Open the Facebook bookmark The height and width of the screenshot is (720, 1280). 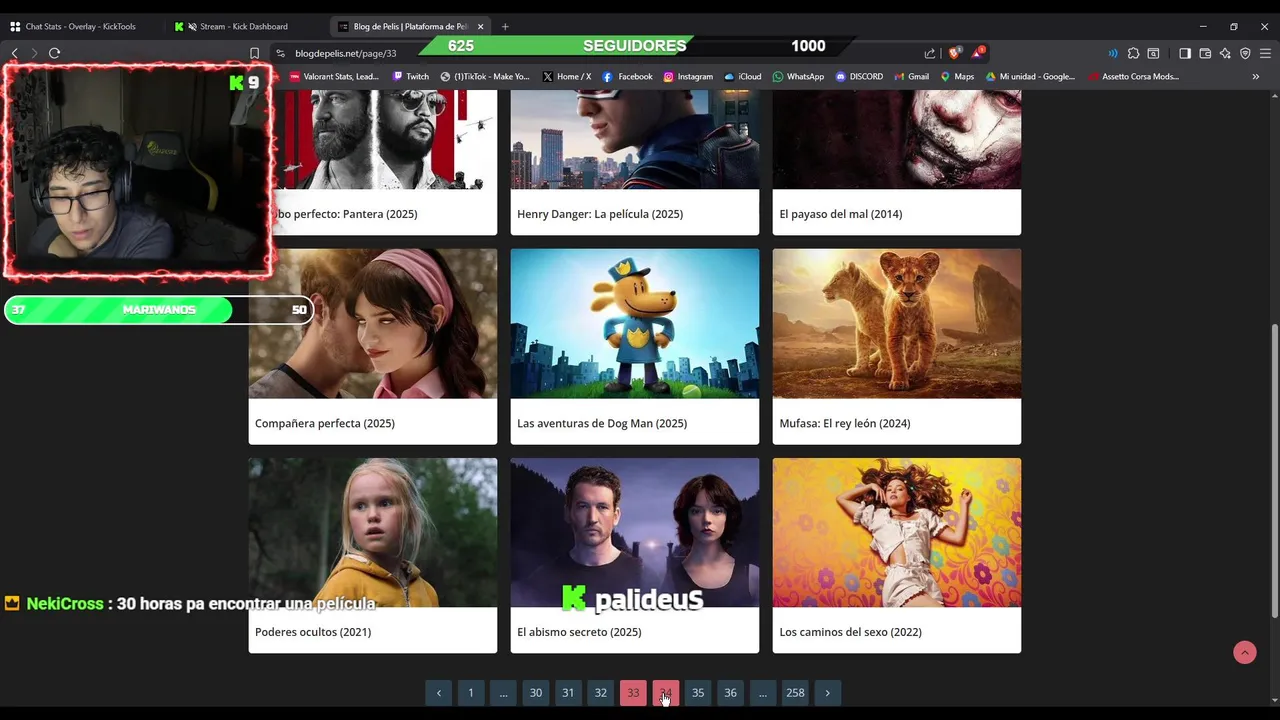[628, 76]
